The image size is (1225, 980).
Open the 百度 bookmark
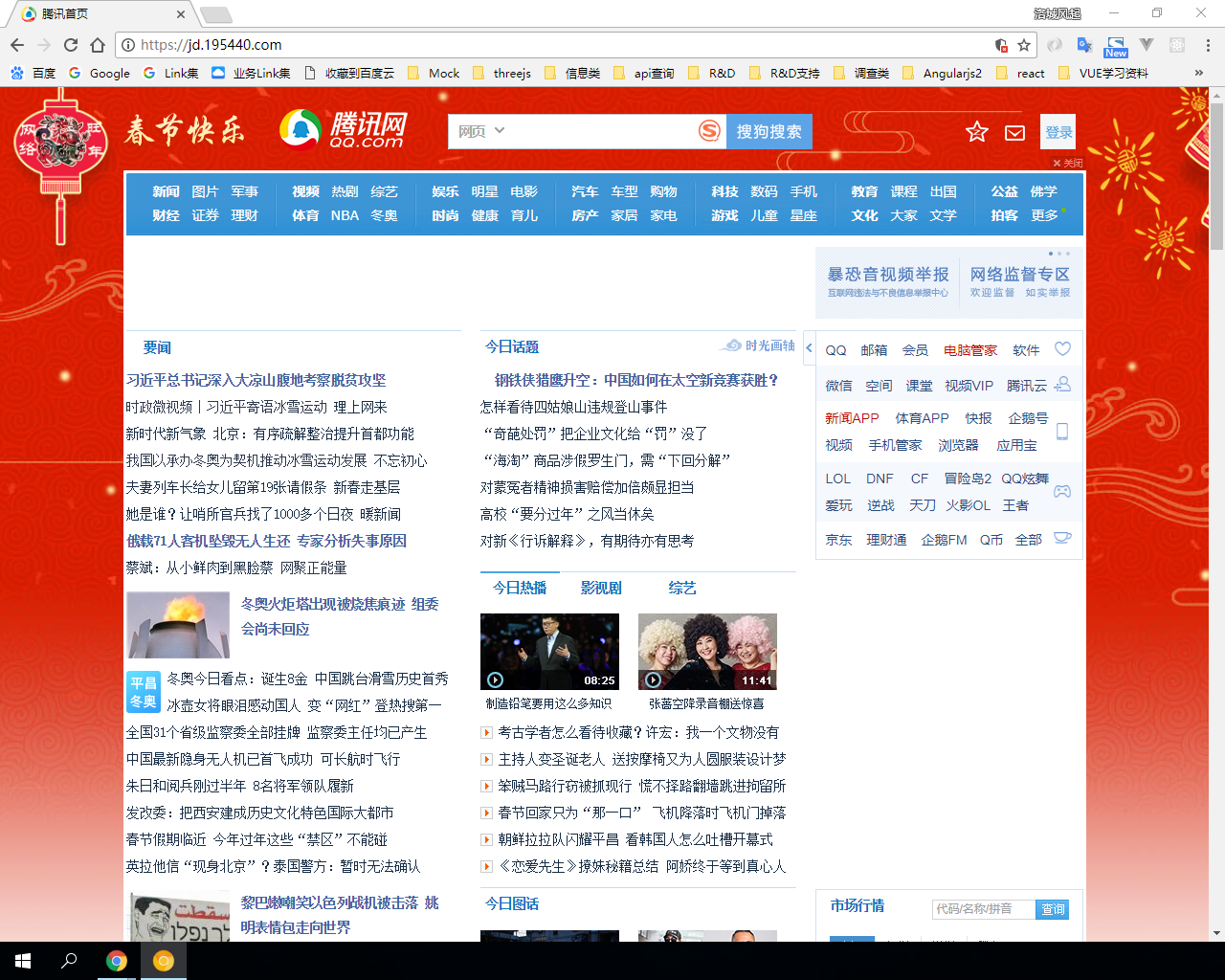pos(33,73)
